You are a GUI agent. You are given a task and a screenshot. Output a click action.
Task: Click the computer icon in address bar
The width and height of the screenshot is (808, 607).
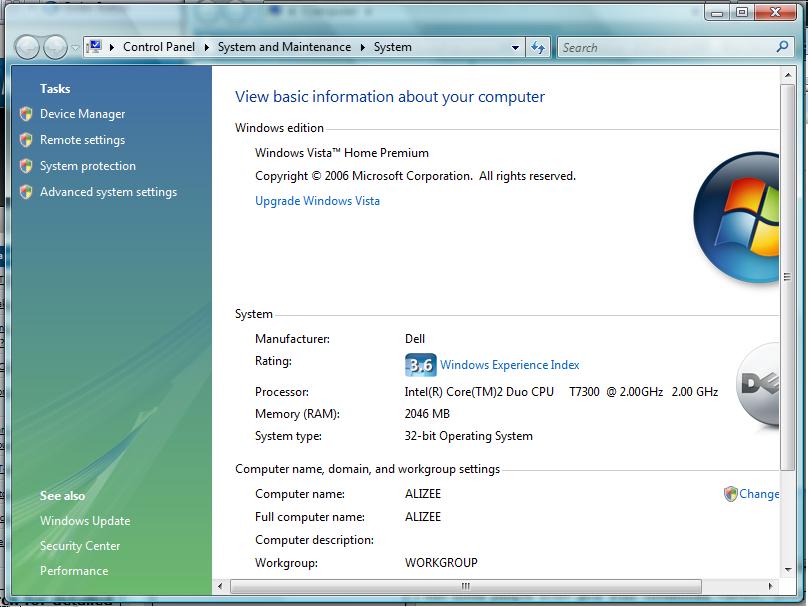94,47
